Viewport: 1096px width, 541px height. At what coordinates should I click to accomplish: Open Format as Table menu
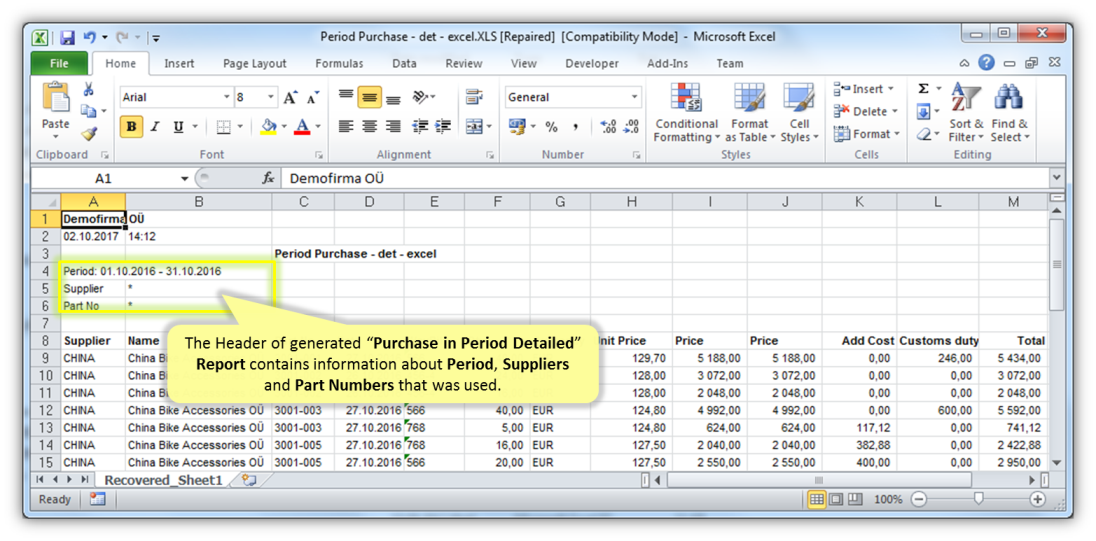(x=750, y=114)
